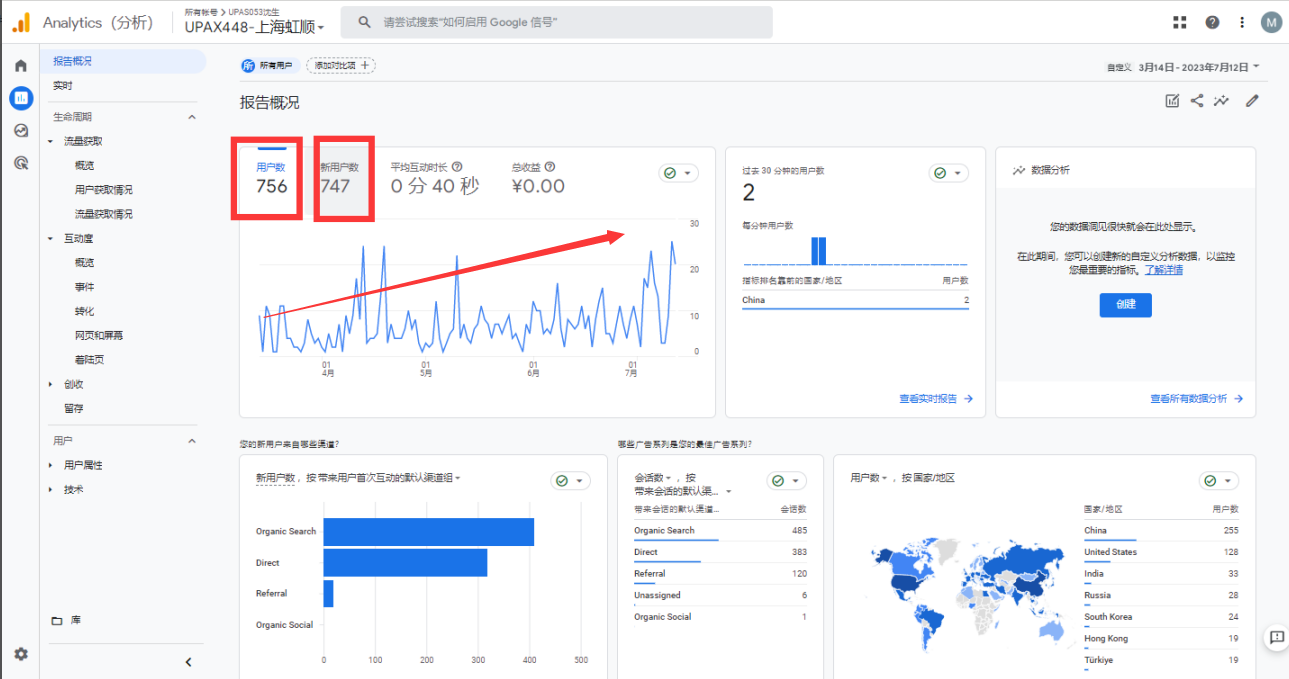Collapse the 生命周期 section
1289x679 pixels.
tap(193, 117)
